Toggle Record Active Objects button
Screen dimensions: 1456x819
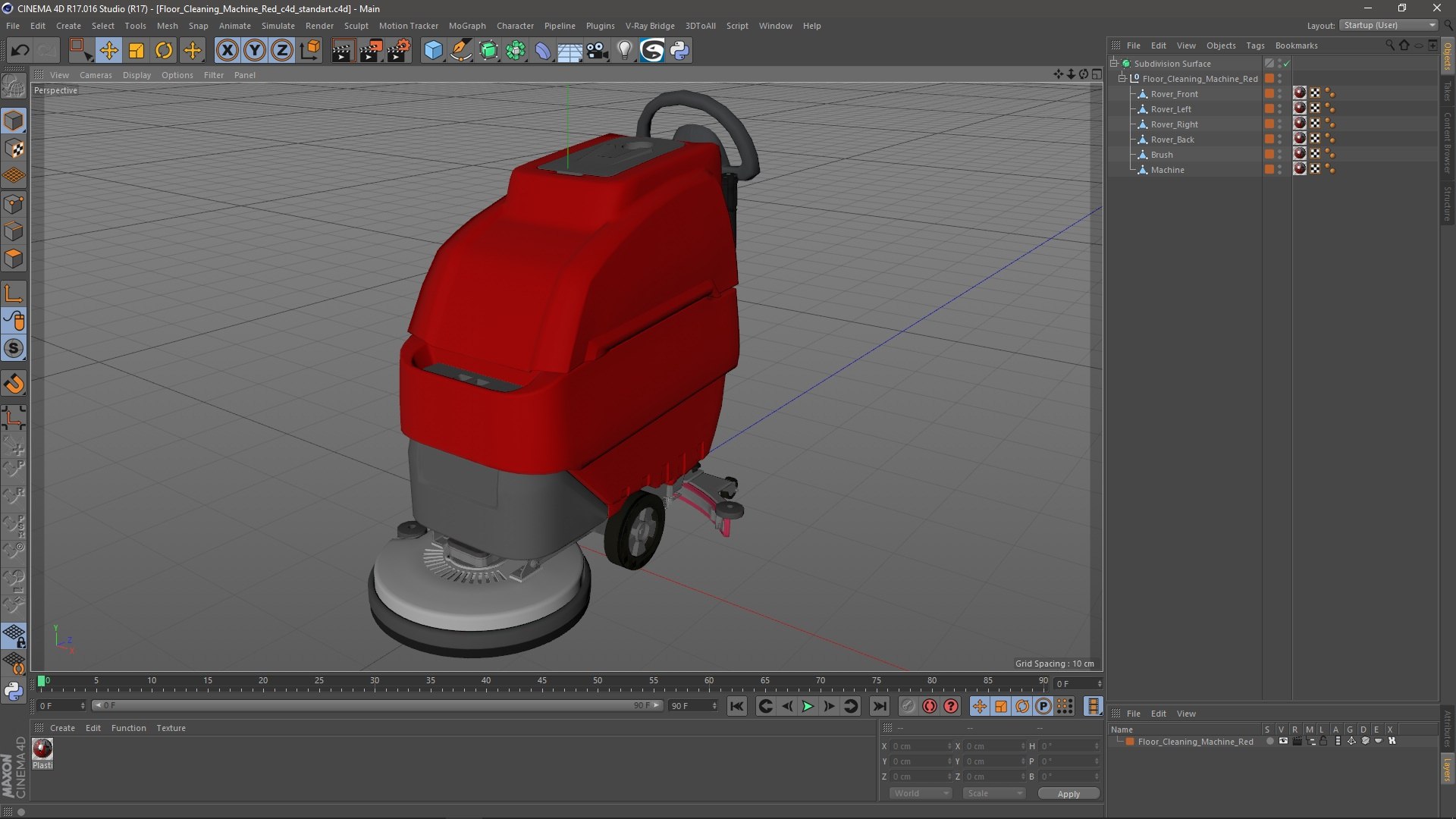(908, 706)
